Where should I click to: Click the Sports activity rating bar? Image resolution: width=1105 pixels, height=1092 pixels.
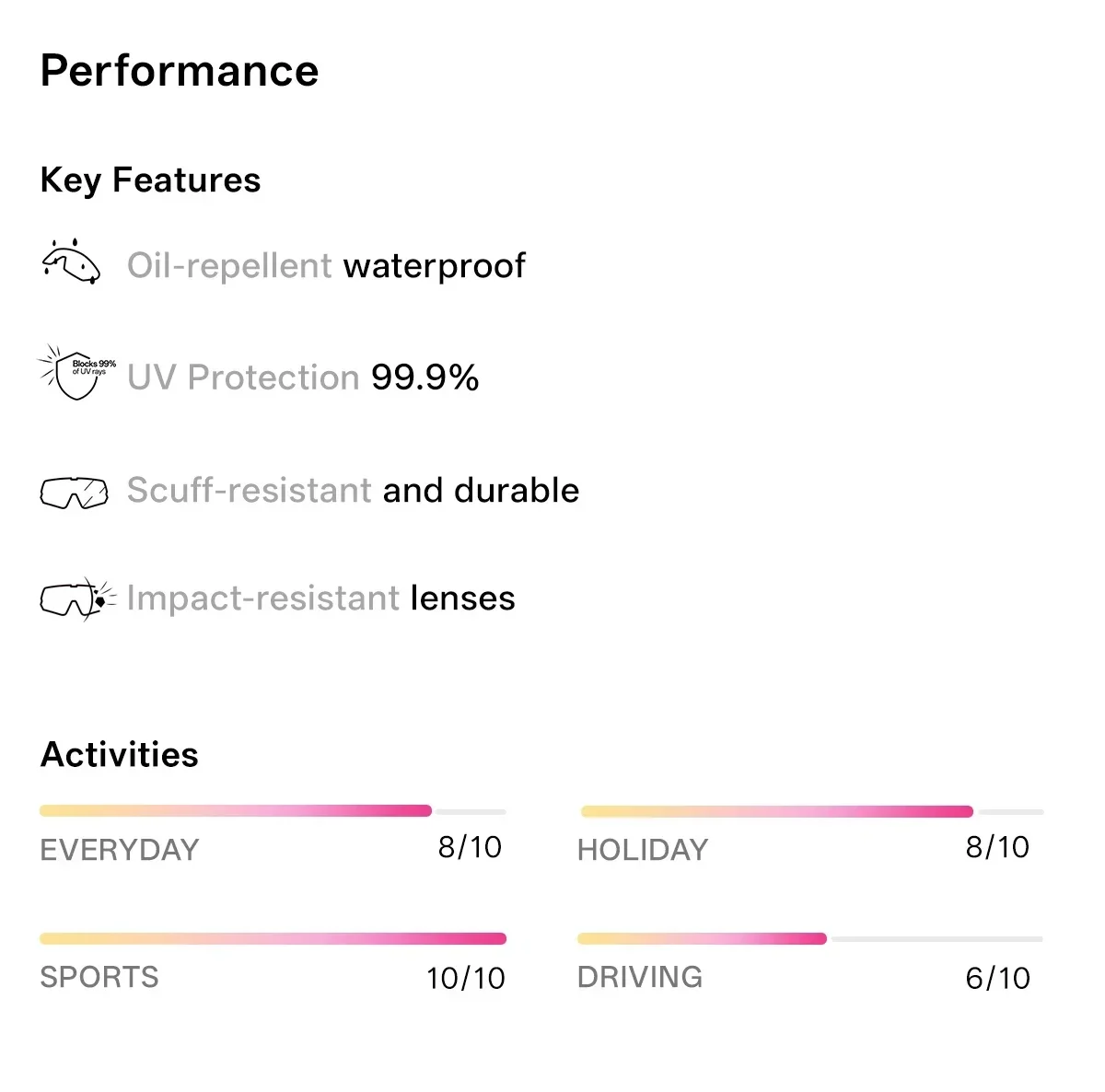click(x=273, y=938)
